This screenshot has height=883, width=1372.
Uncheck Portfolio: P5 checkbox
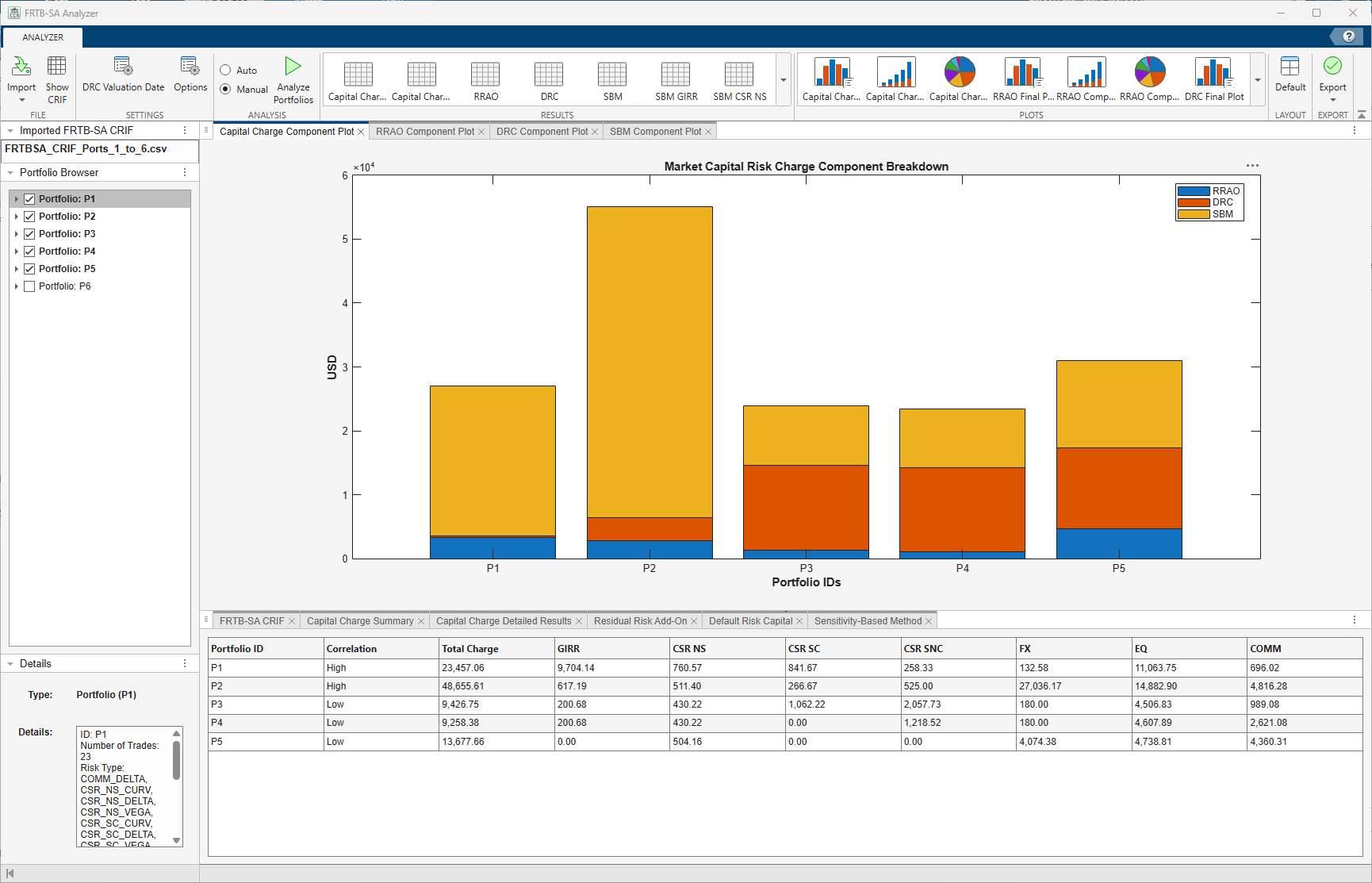[29, 269]
